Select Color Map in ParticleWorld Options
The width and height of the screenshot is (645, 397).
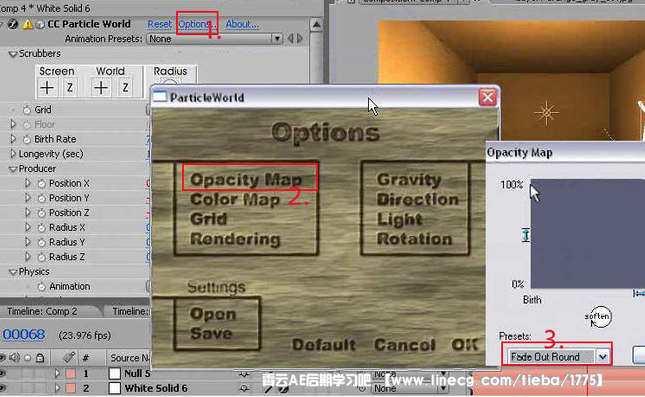pos(235,200)
